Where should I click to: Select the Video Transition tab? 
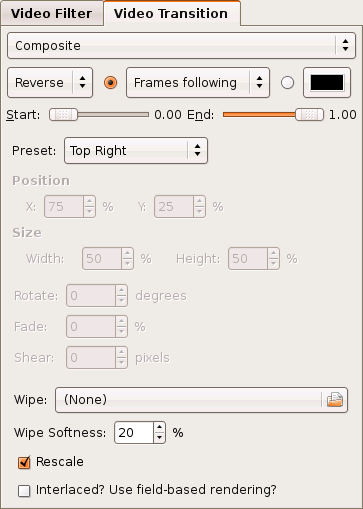[171, 13]
